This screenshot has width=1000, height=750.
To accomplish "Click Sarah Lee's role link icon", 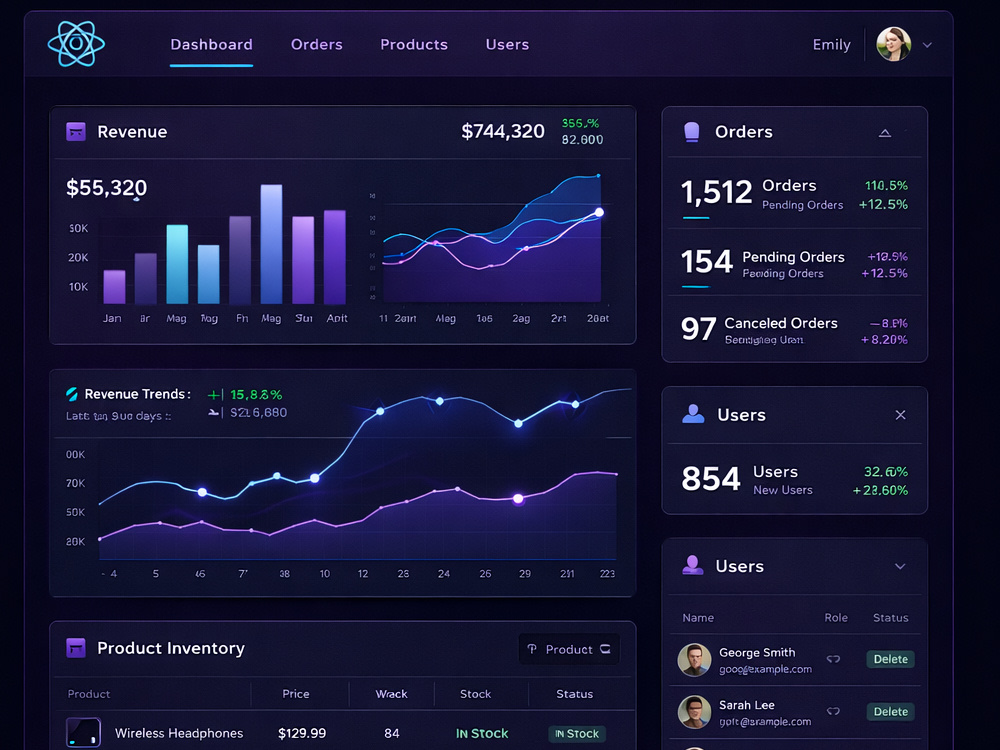I will point(833,711).
